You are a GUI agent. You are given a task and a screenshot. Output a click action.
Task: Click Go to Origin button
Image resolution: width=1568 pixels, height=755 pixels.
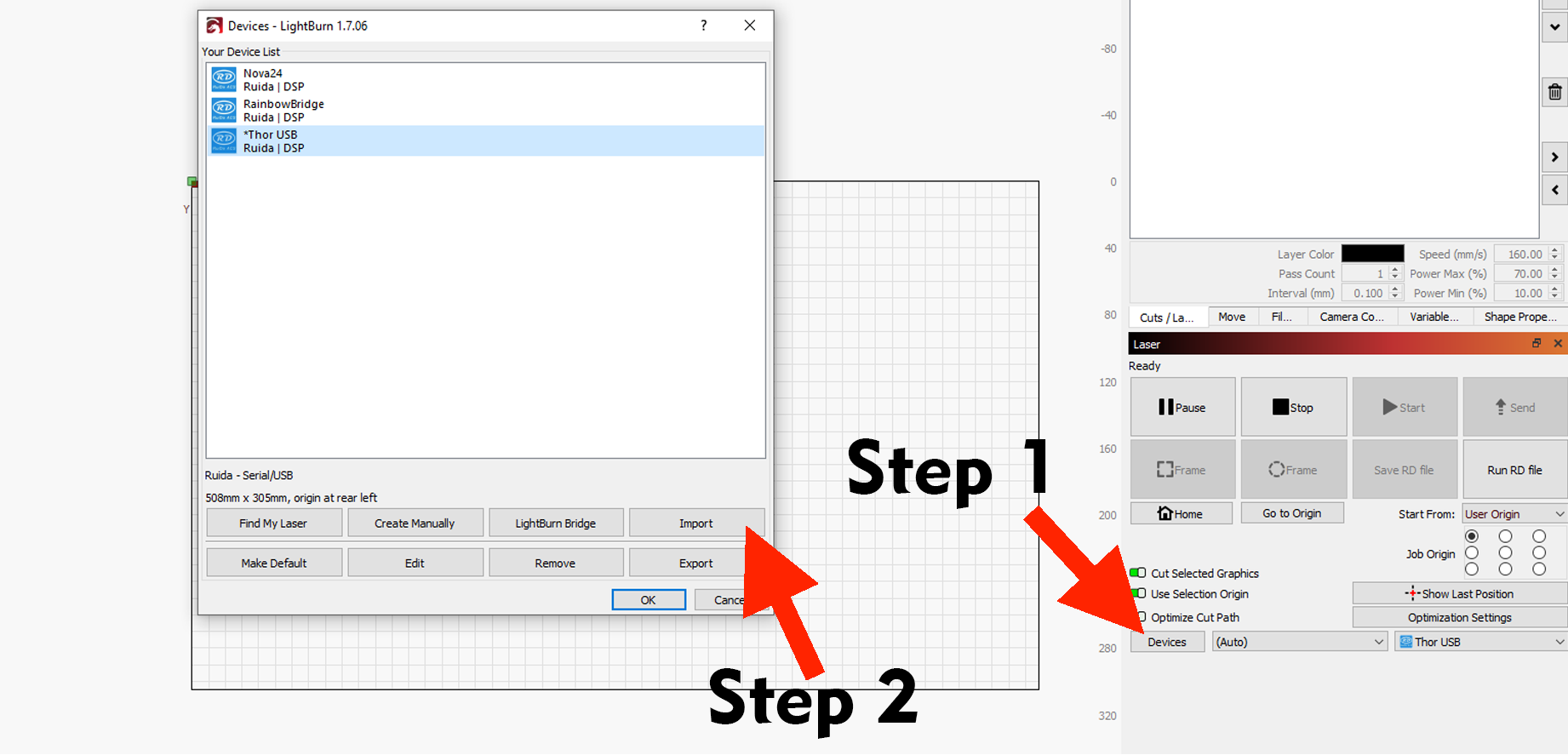coord(1292,513)
